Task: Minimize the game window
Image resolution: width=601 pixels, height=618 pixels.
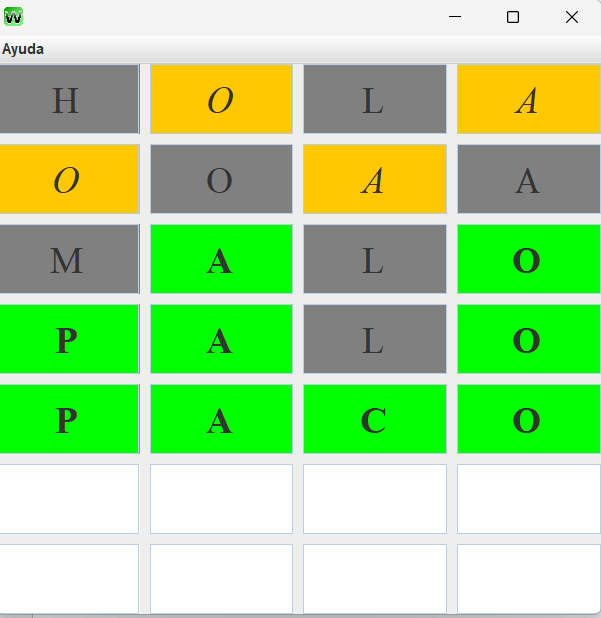Action: pos(455,17)
